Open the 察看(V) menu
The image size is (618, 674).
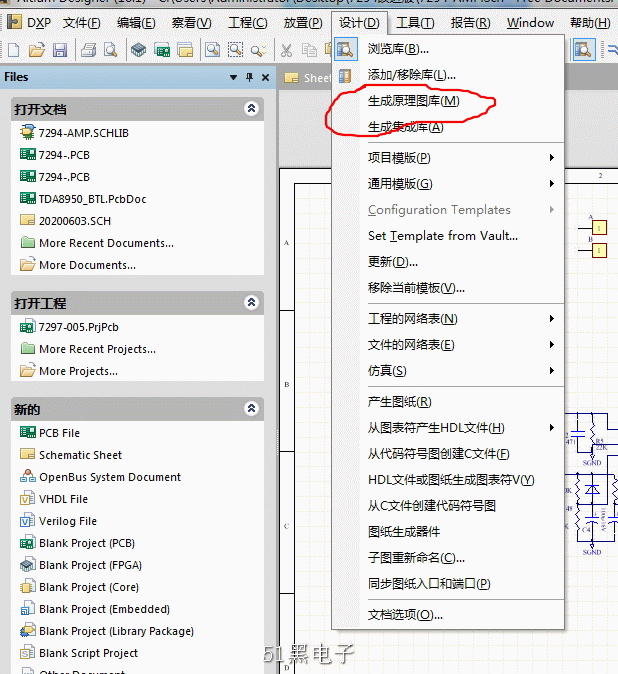point(191,23)
